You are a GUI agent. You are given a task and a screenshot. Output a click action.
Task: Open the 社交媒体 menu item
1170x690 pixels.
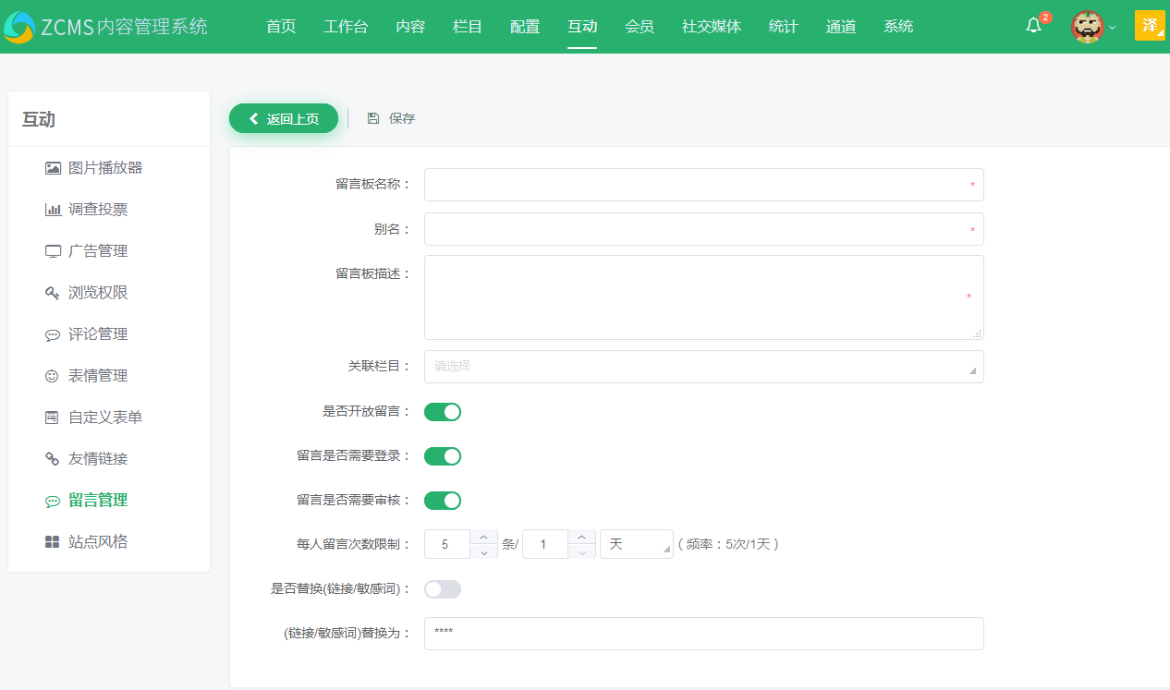coord(710,27)
